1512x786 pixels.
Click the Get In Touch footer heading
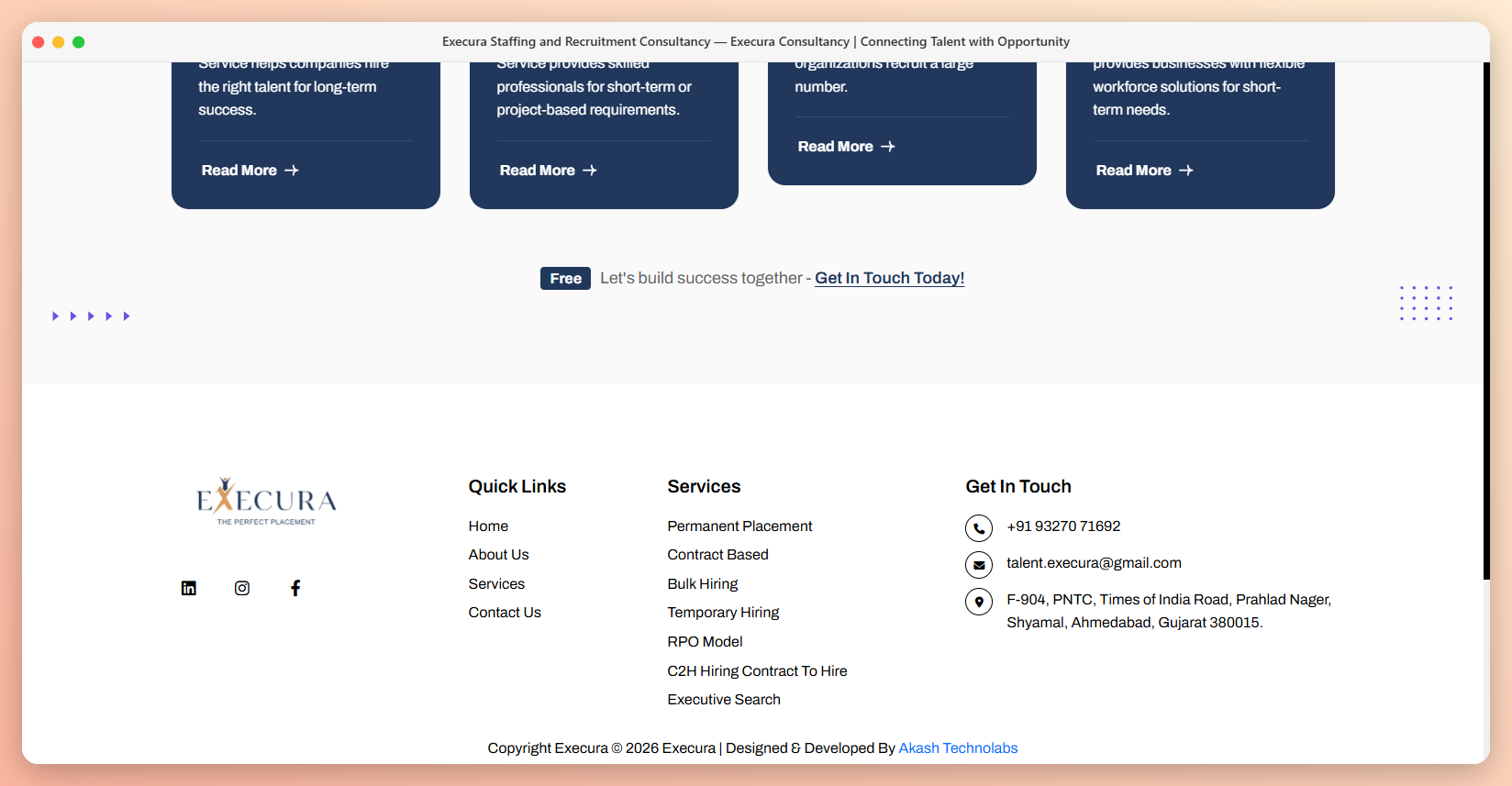(x=1018, y=487)
